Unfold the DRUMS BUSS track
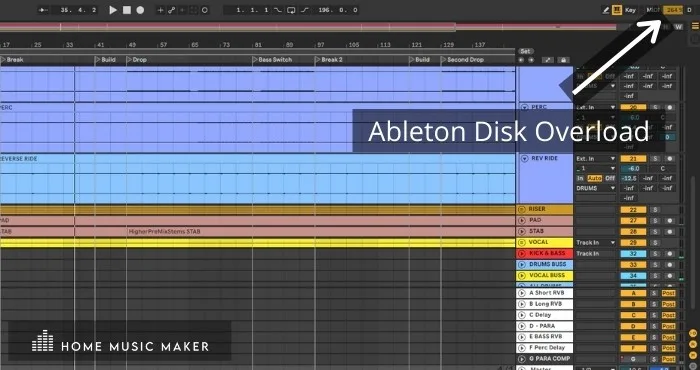The width and height of the screenshot is (700, 370). pyautogui.click(x=521, y=264)
